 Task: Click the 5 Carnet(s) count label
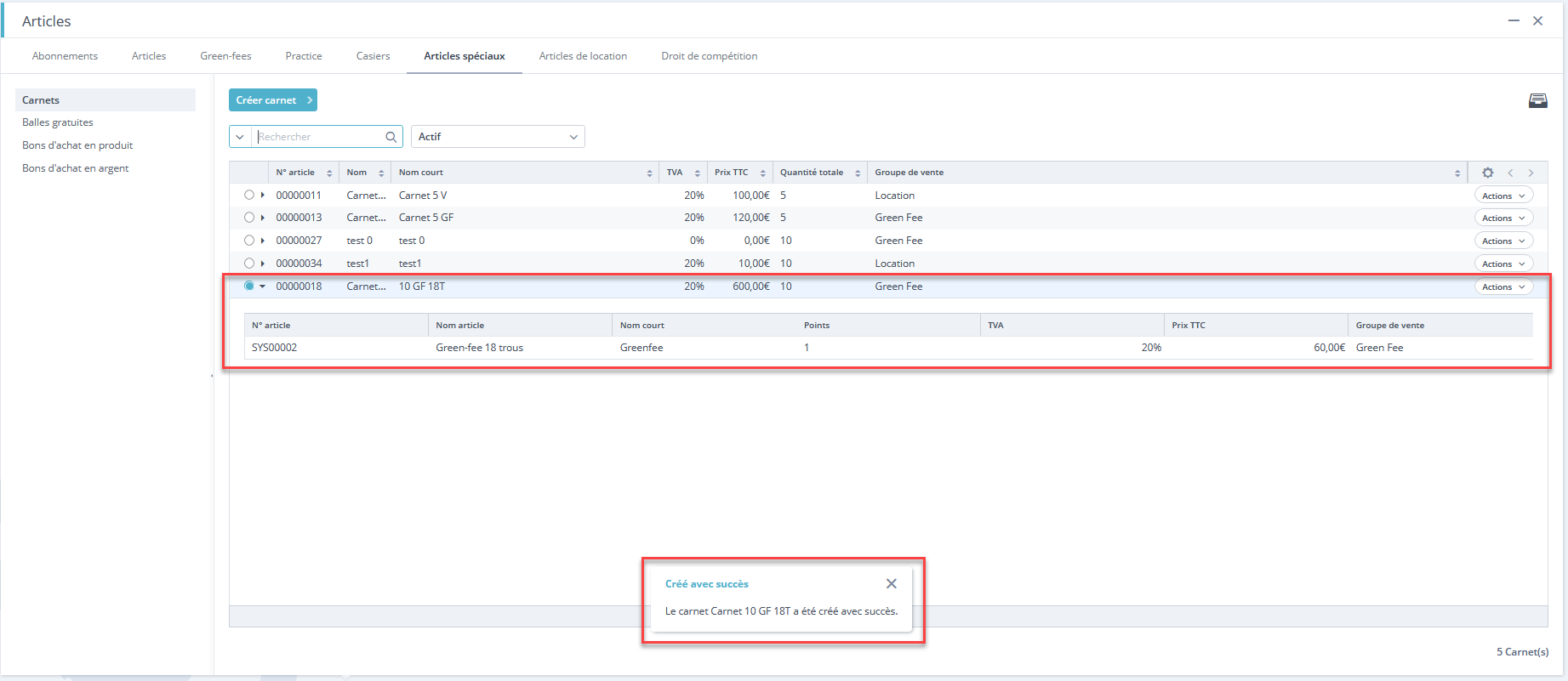click(x=1522, y=652)
